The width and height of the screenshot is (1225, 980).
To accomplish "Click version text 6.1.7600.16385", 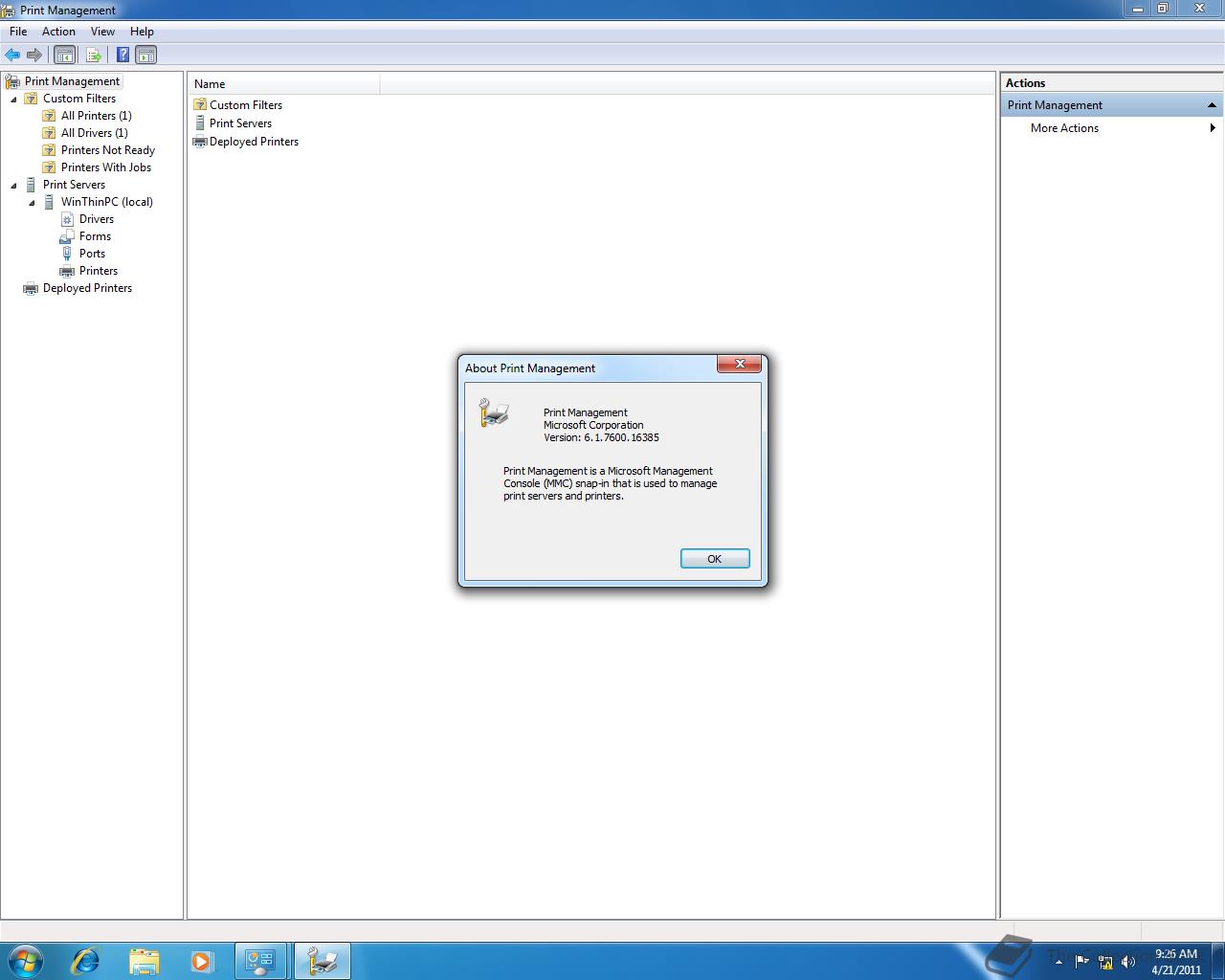I will [621, 437].
